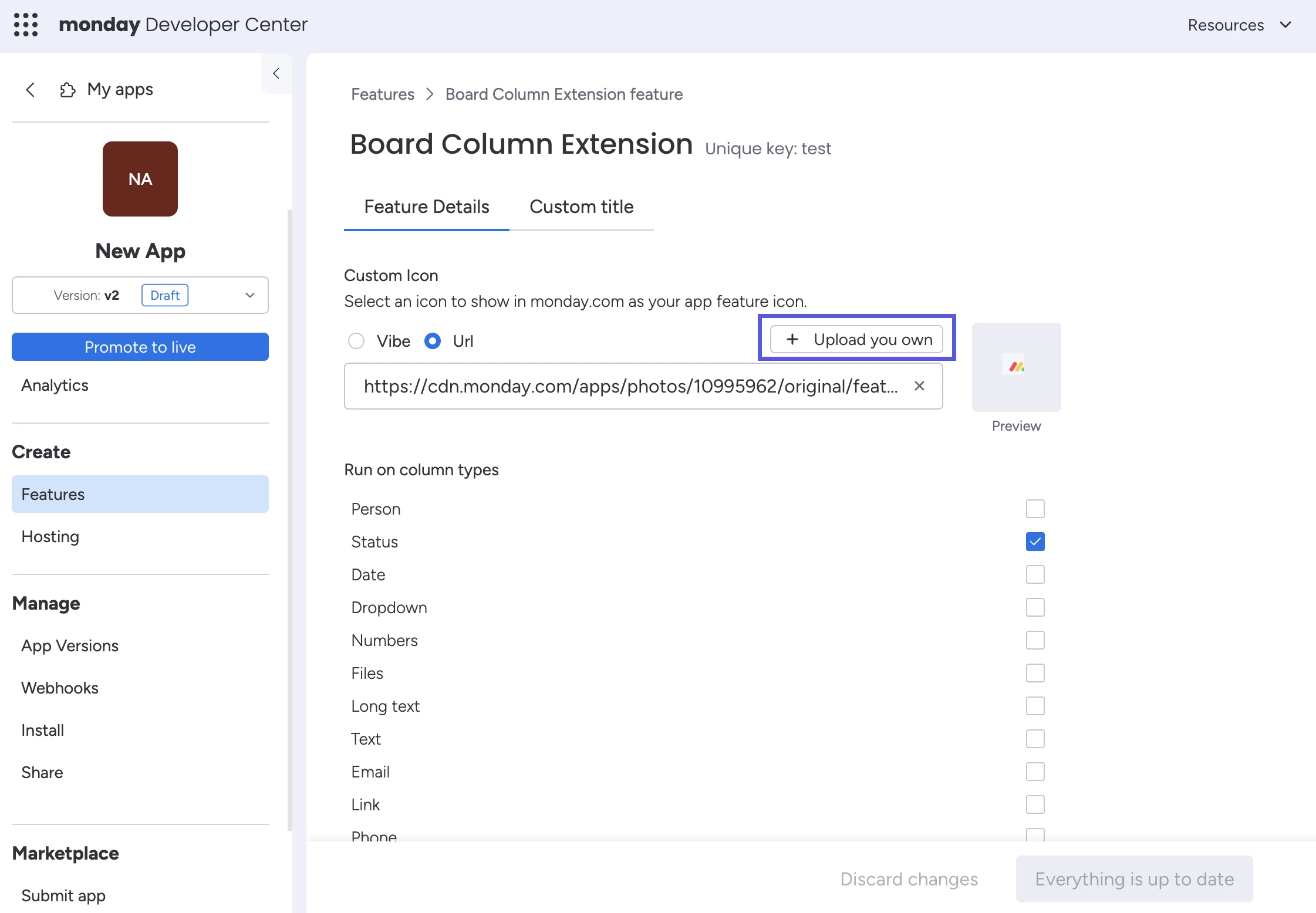Image resolution: width=1316 pixels, height=913 pixels.
Task: Click Everything is up to date button
Action: (x=1135, y=879)
